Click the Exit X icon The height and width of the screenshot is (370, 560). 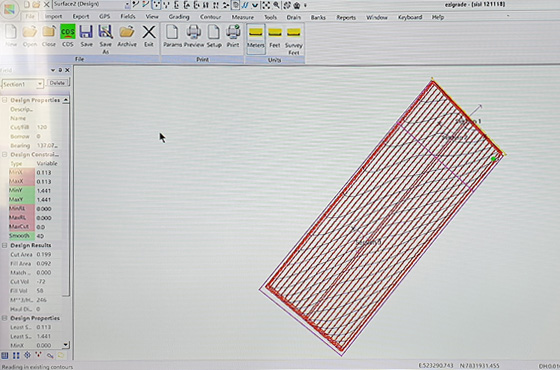[149, 32]
